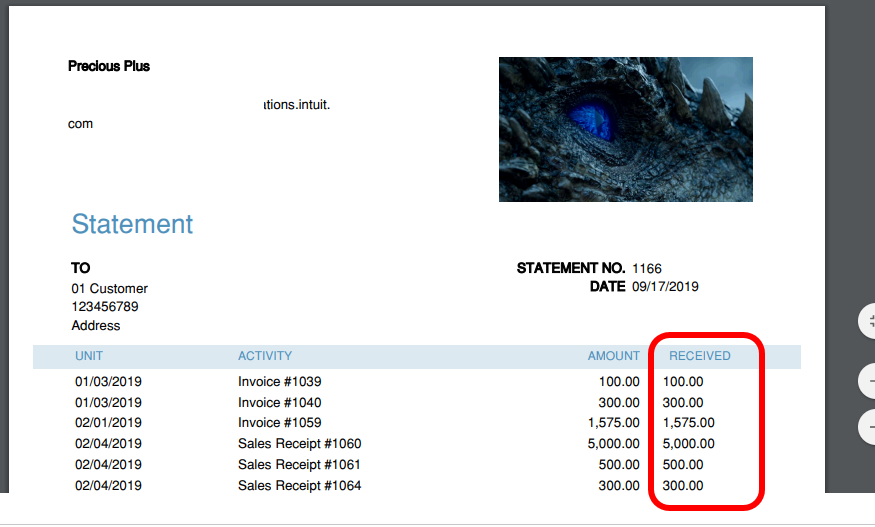The image size is (875, 527).
Task: Click date 02/04/2019 in Sales Receipt #1064 row
Action: click(x=108, y=486)
